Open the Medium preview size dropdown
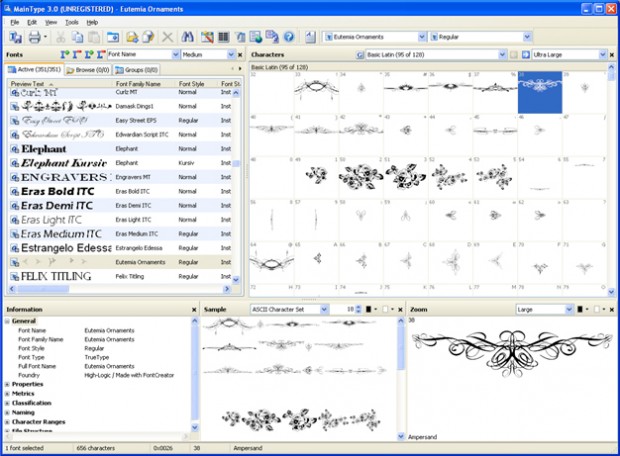The height and width of the screenshot is (456, 620). pyautogui.click(x=231, y=55)
